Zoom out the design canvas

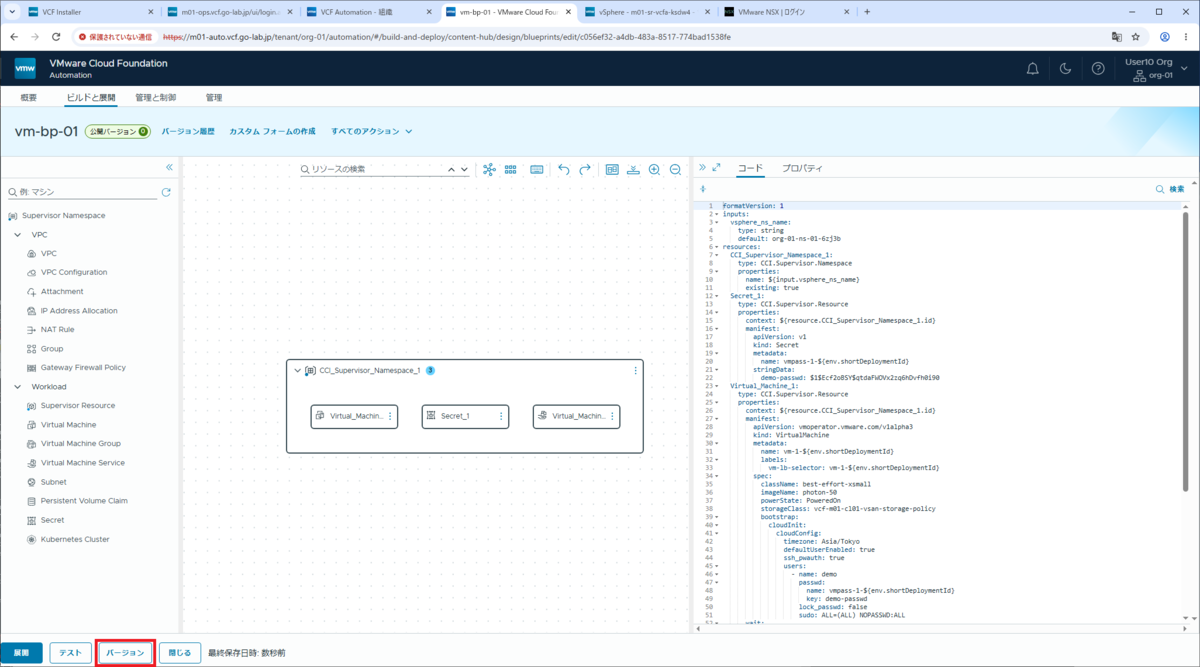coord(676,170)
